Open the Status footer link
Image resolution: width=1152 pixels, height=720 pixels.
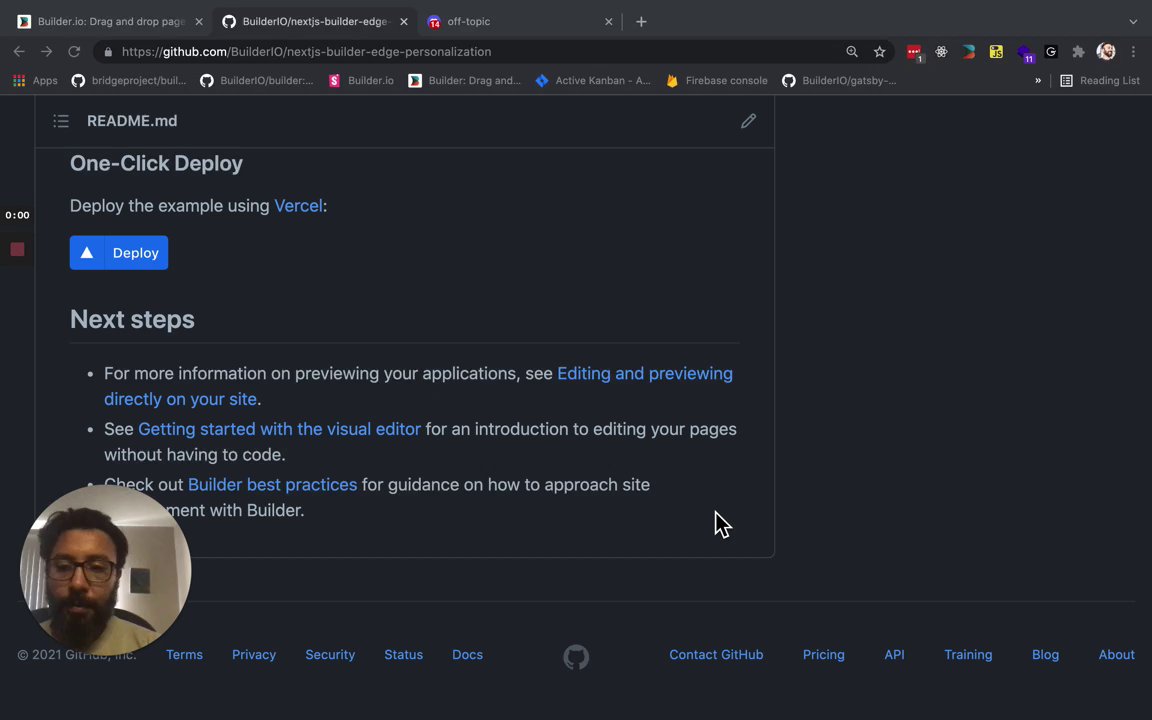403,655
